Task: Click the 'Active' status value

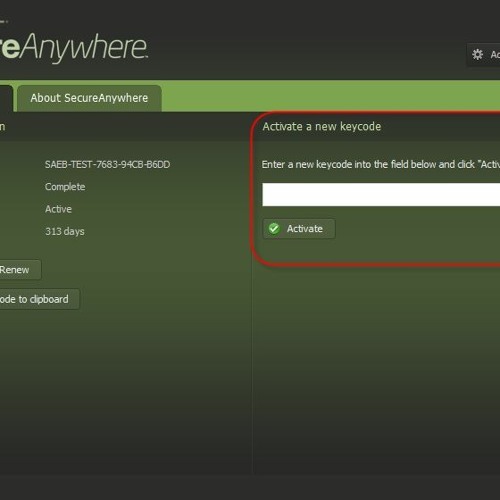Action: coord(58,209)
